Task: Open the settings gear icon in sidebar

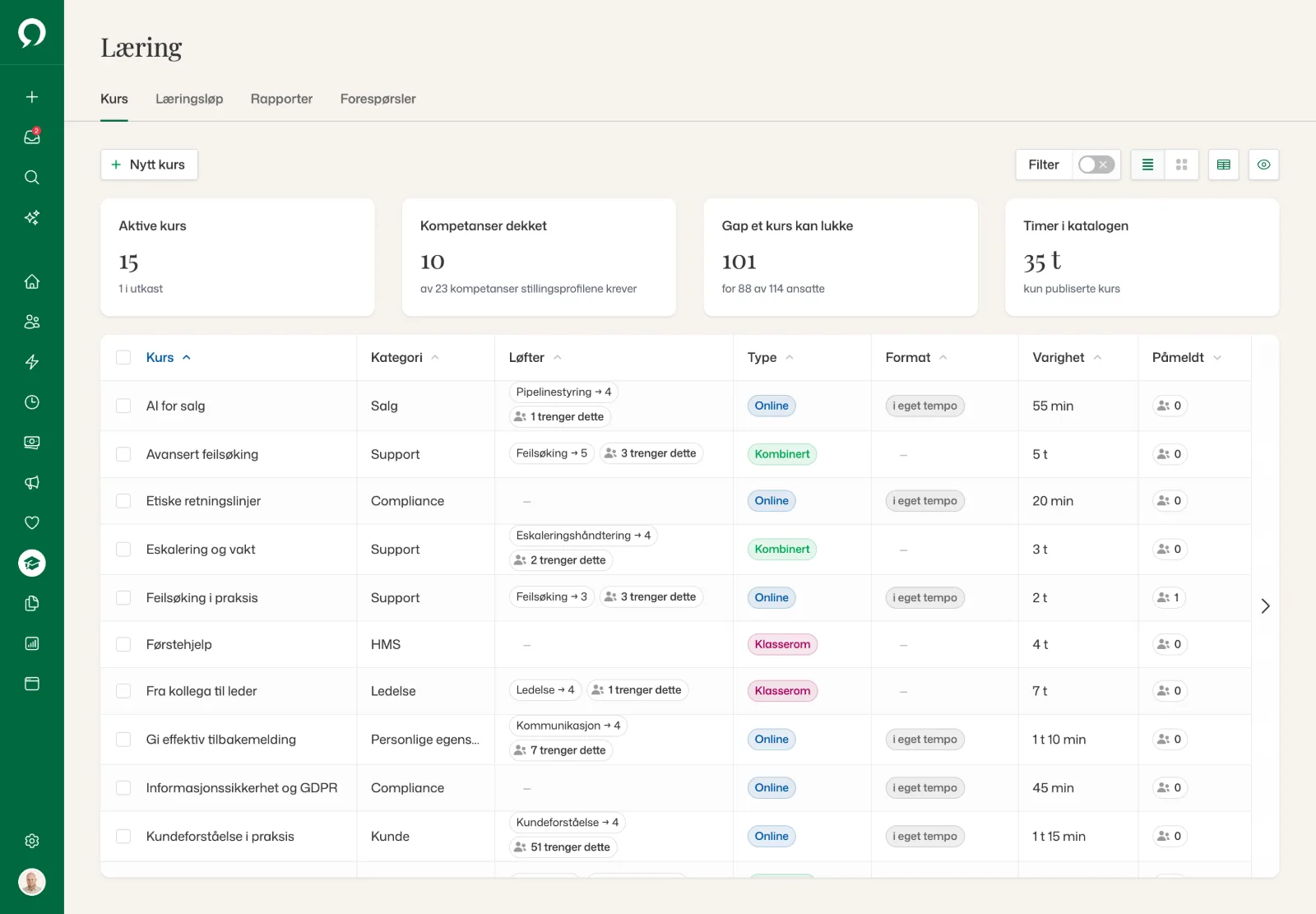Action: (32, 841)
